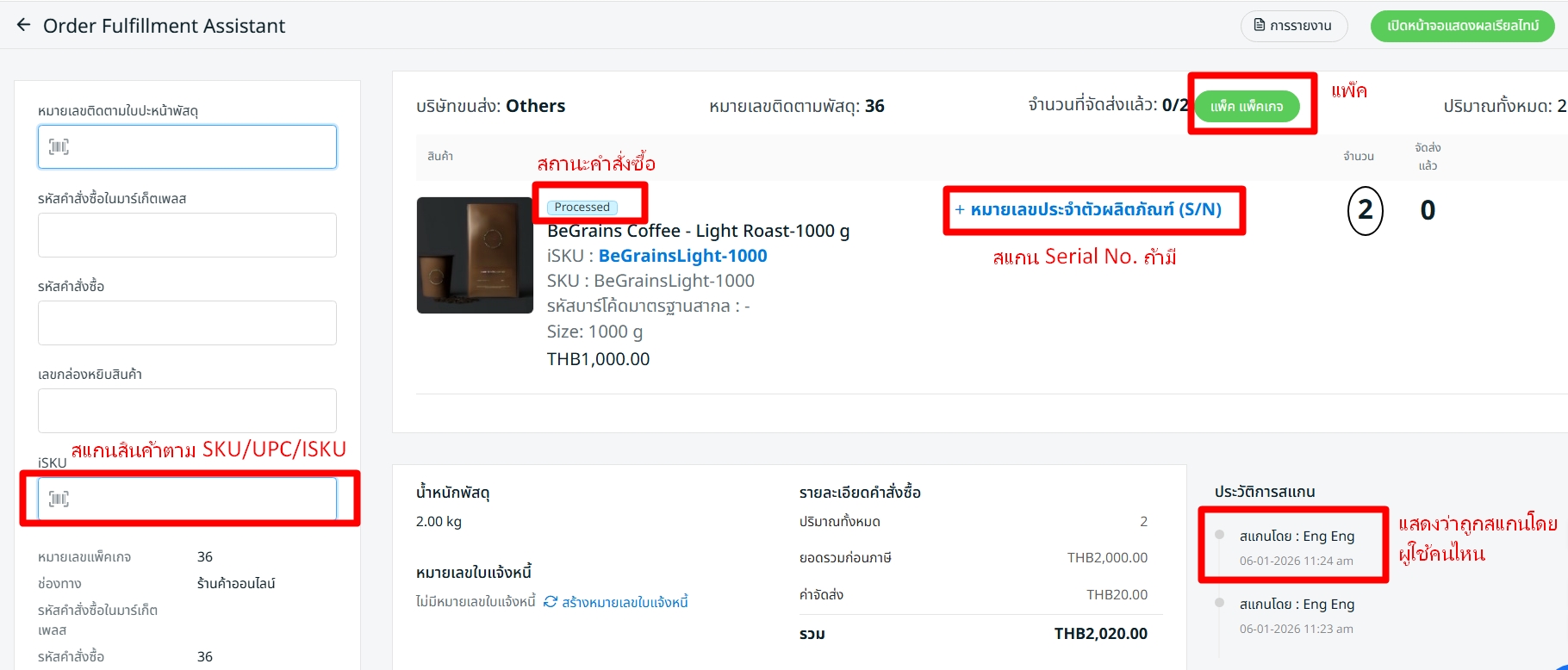Click the circled quantity number 2
Viewport: 1568px width, 670px height.
(x=1365, y=210)
